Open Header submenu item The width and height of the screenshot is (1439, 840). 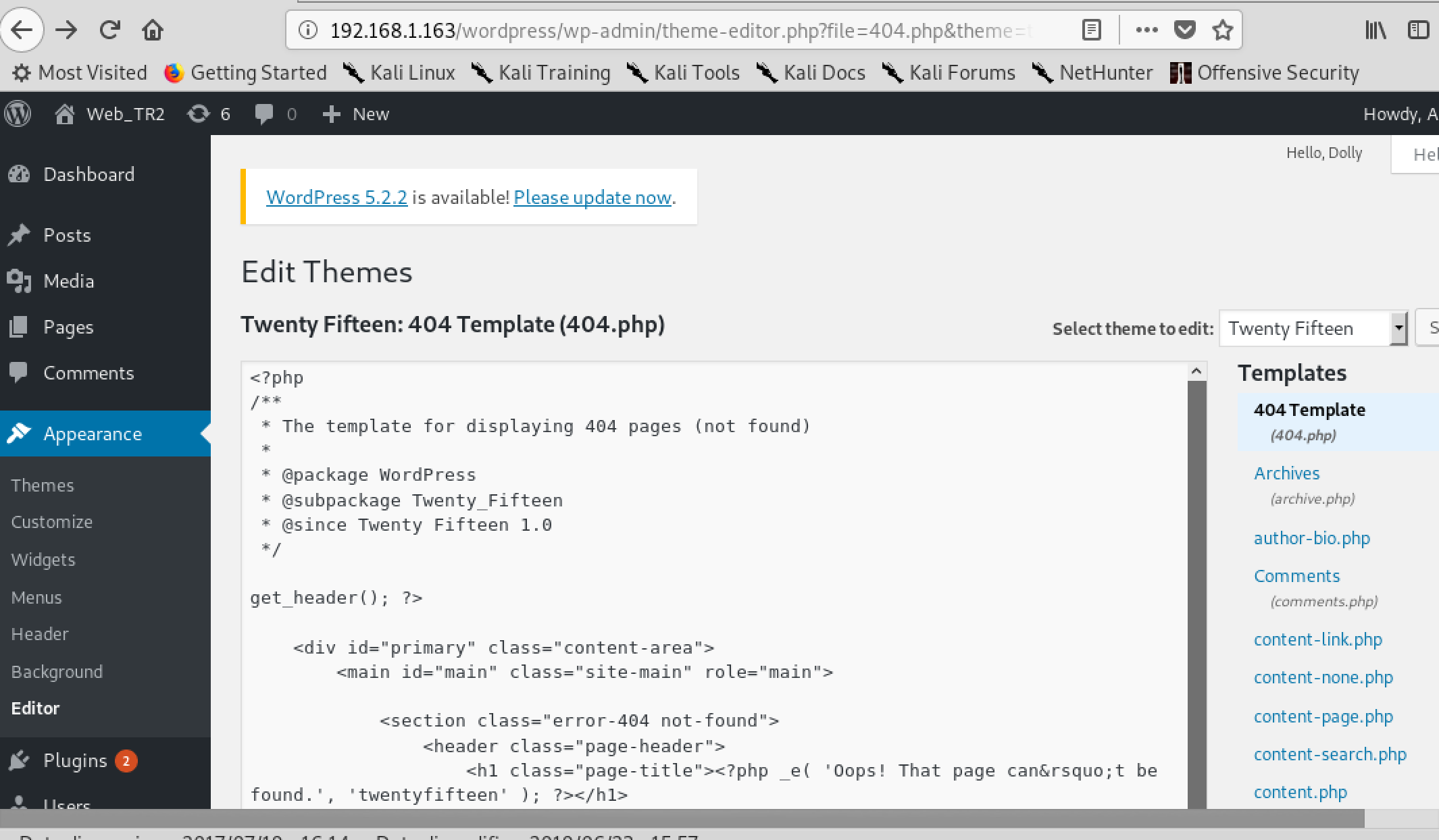pos(40,634)
